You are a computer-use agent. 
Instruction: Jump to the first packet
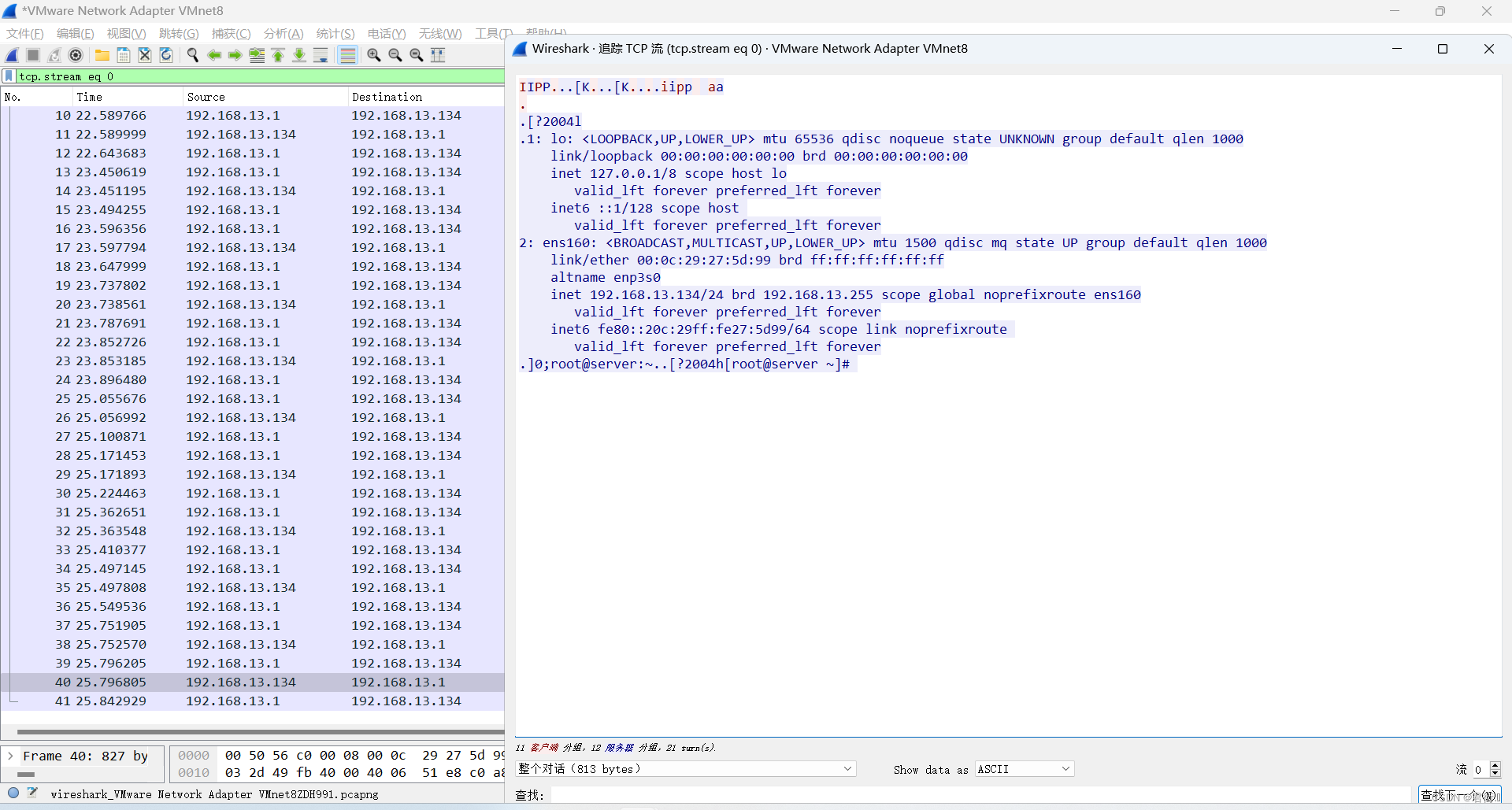pos(278,55)
